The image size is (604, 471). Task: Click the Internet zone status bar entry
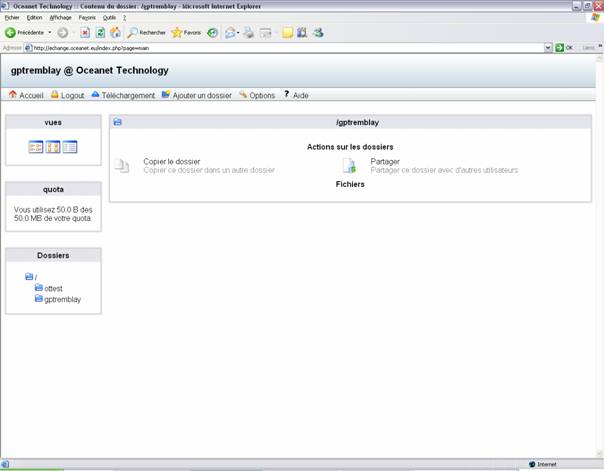[543, 464]
